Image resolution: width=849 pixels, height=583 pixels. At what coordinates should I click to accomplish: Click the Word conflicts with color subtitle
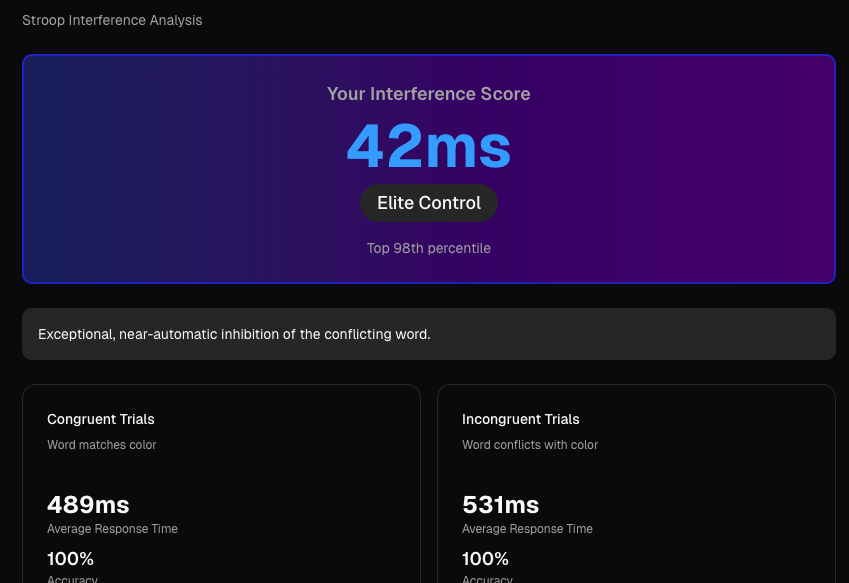(530, 445)
